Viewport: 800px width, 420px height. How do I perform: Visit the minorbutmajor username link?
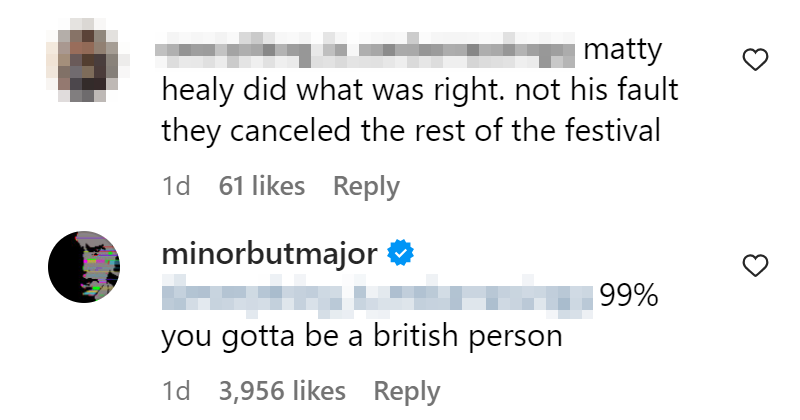(269, 254)
